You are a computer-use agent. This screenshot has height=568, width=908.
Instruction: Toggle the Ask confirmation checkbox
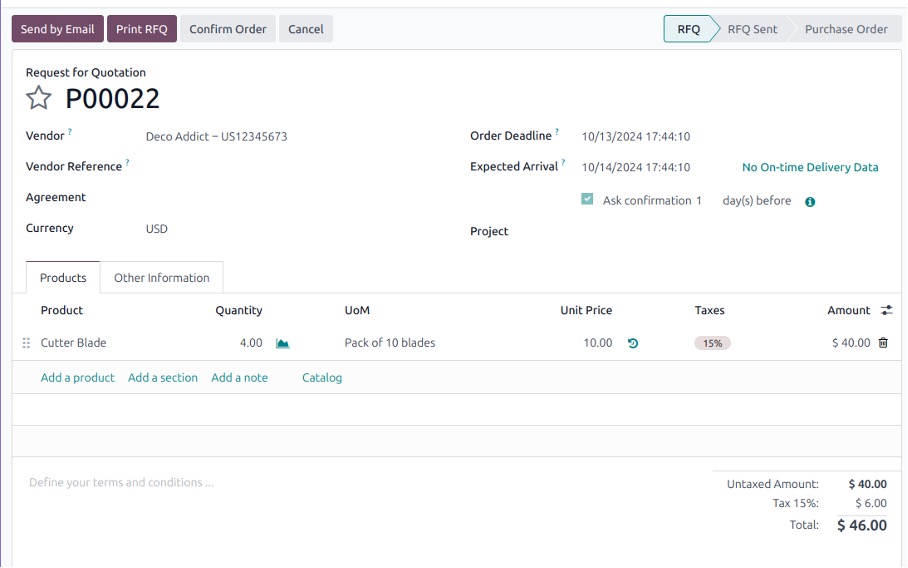[587, 199]
